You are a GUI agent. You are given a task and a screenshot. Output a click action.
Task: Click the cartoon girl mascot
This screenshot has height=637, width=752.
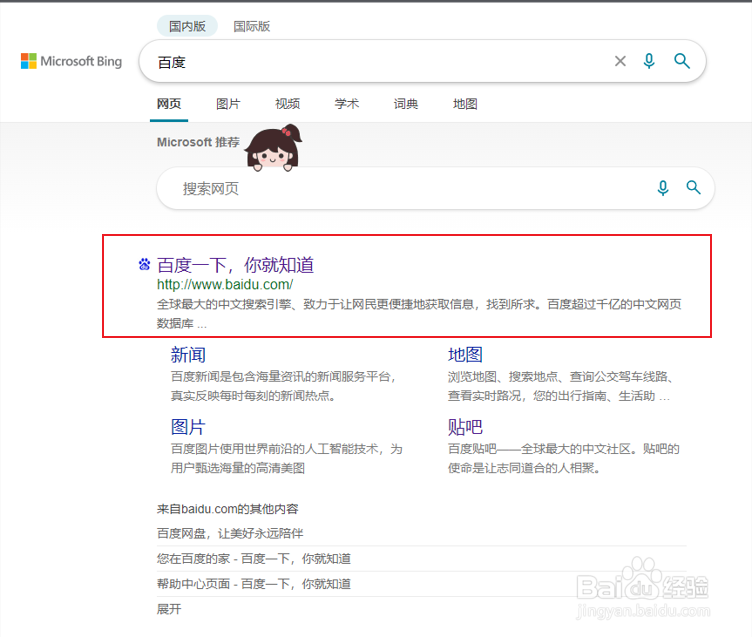[x=273, y=148]
